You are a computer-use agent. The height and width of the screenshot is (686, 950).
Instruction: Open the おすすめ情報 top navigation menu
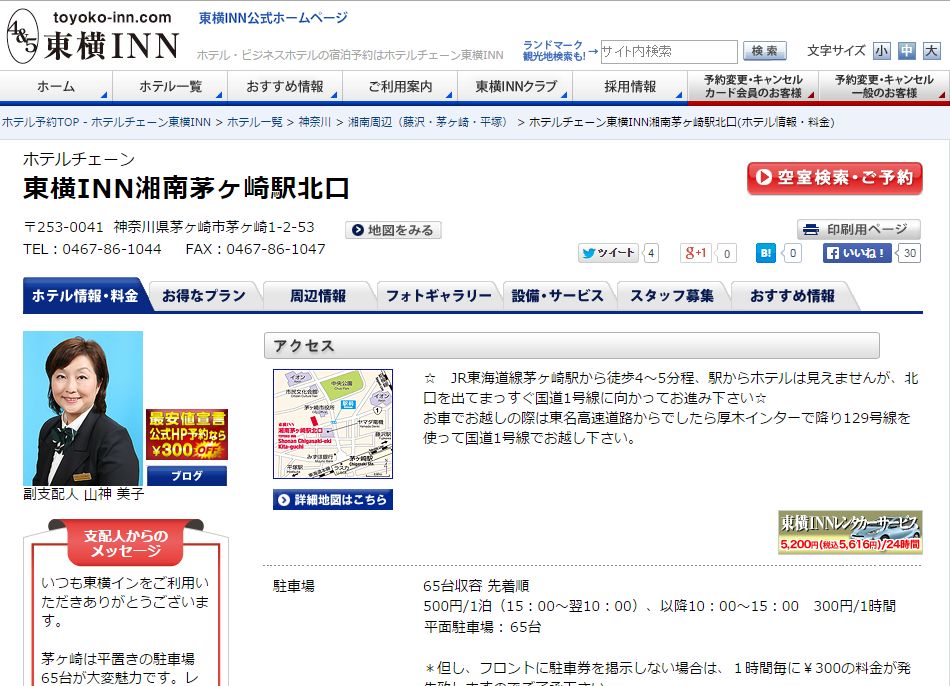tap(285, 87)
